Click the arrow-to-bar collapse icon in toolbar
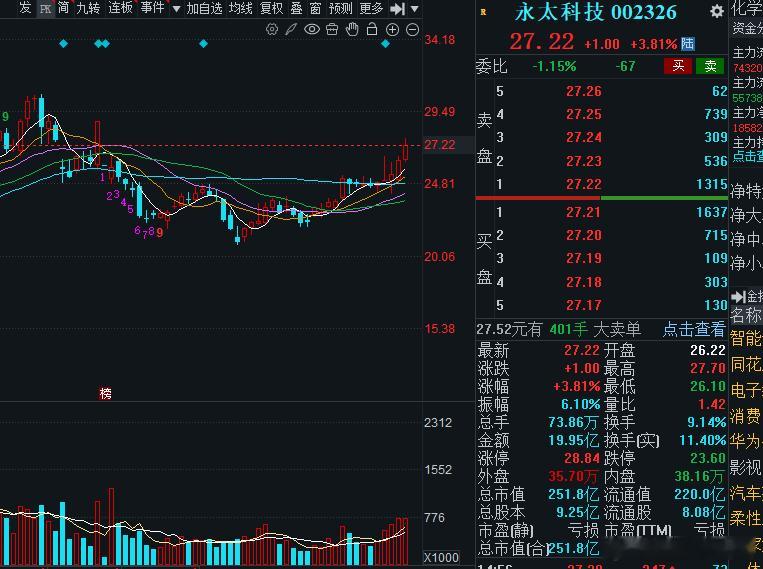763x569 pixels. [x=398, y=8]
